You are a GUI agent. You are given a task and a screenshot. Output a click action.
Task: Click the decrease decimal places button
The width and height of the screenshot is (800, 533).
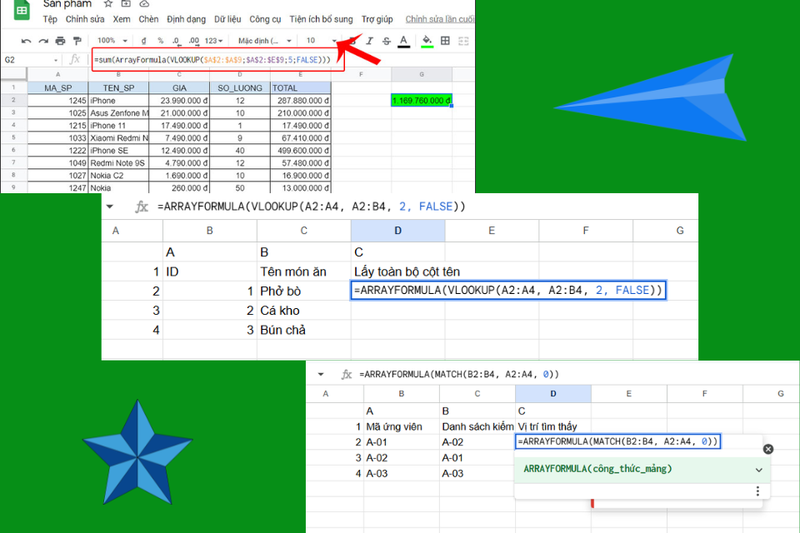[x=176, y=41]
